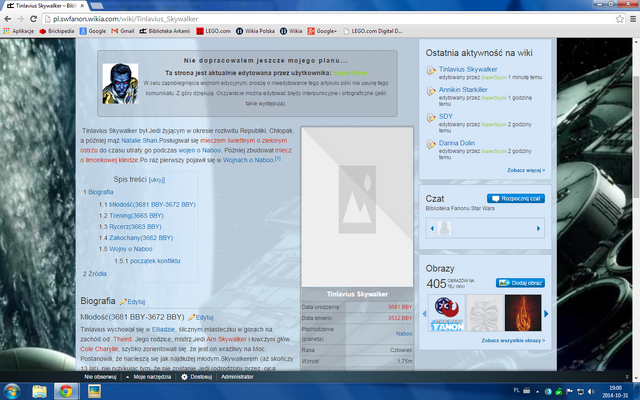Jump to początek konfliktu subsection
The height and width of the screenshot is (400, 640).
155,261
